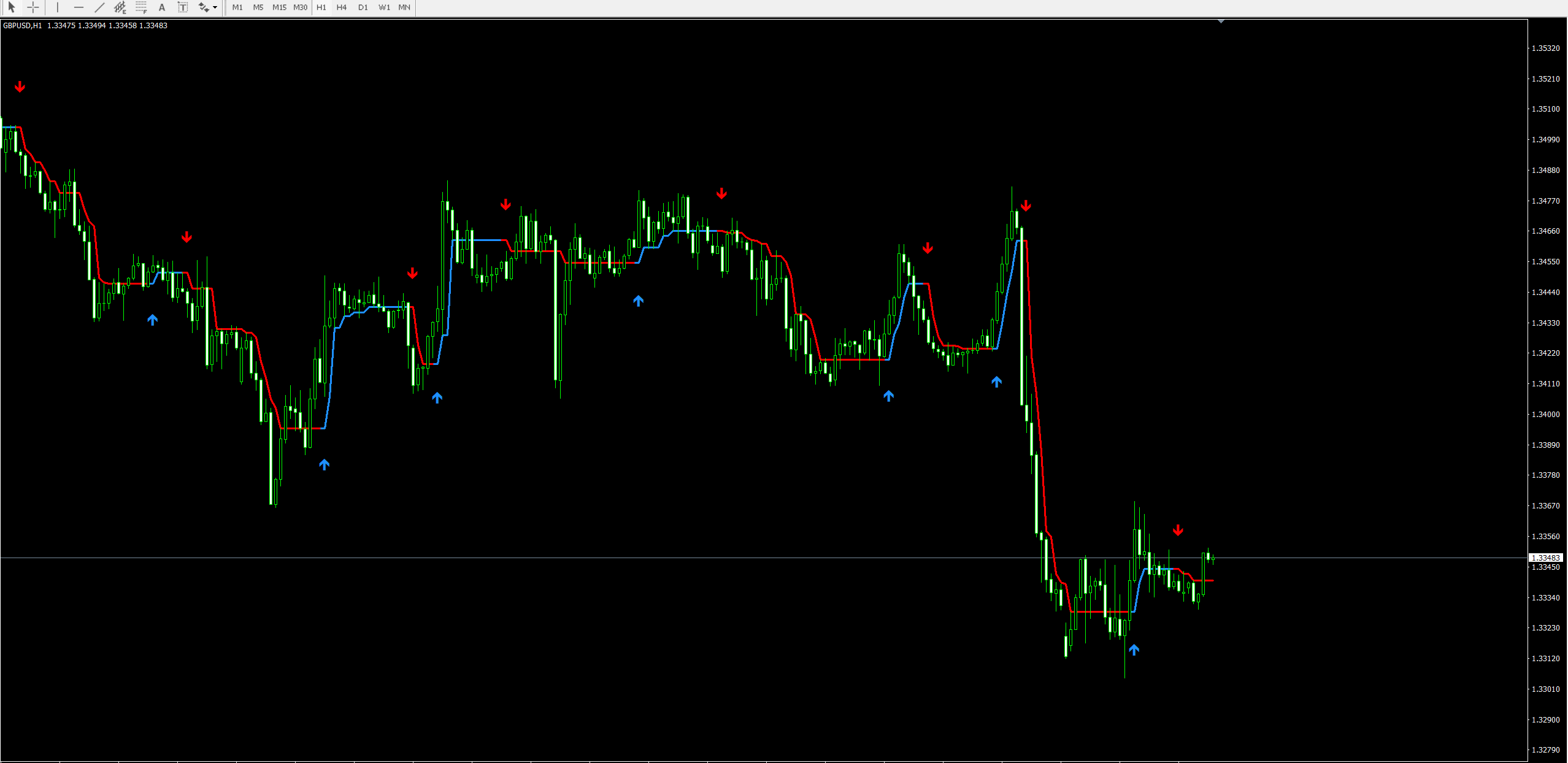Click the 1.34660 price scale label
The width and height of the screenshot is (1568, 763).
(1545, 231)
